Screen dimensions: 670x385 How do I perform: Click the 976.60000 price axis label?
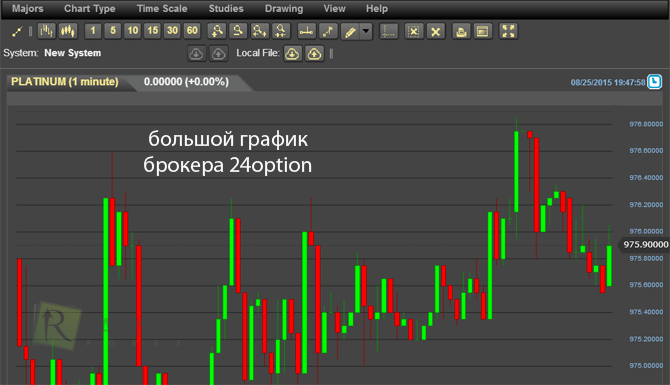click(646, 150)
